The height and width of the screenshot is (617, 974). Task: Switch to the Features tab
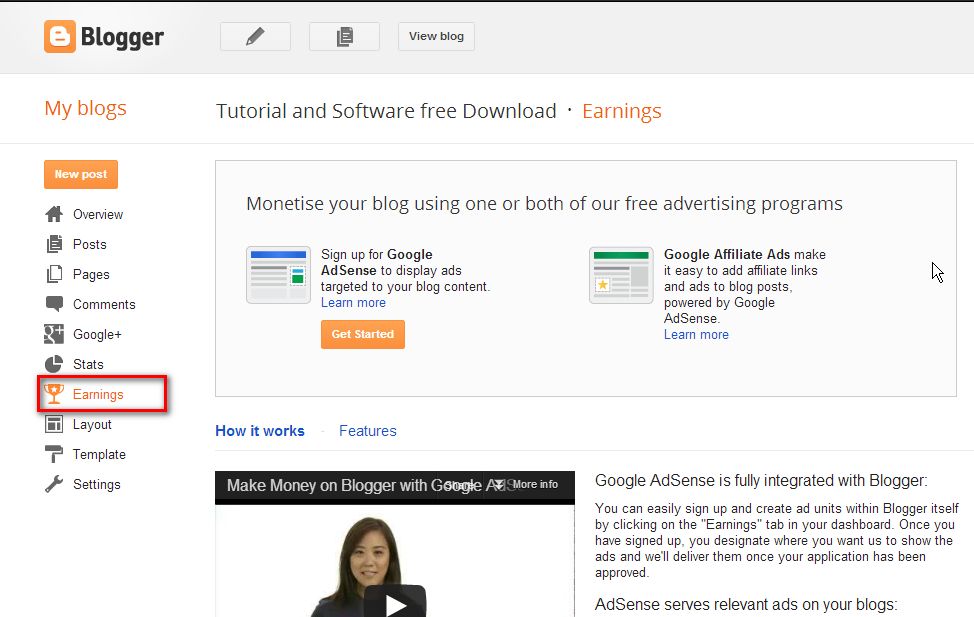[x=368, y=431]
